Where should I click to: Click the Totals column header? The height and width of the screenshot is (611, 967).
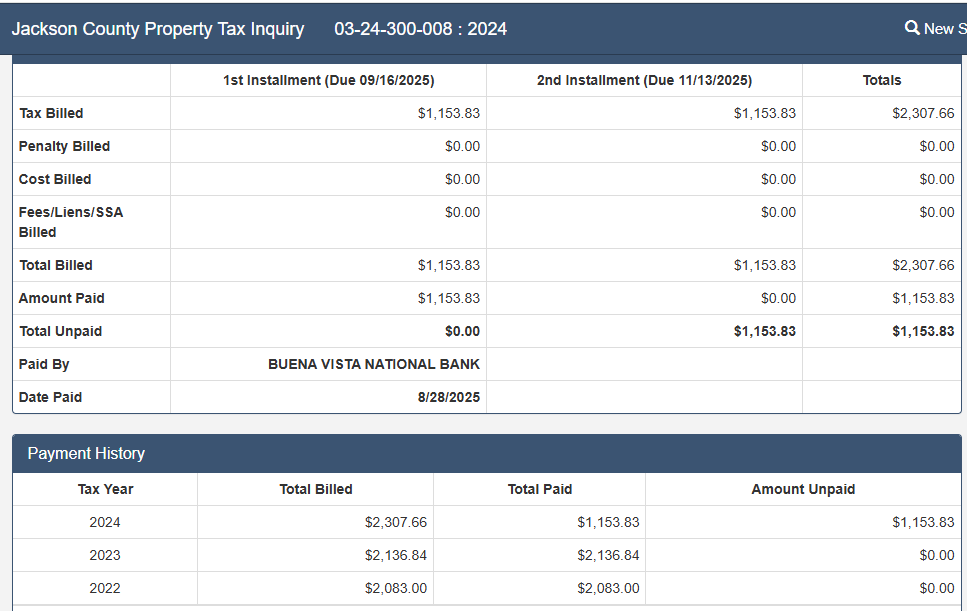click(881, 80)
